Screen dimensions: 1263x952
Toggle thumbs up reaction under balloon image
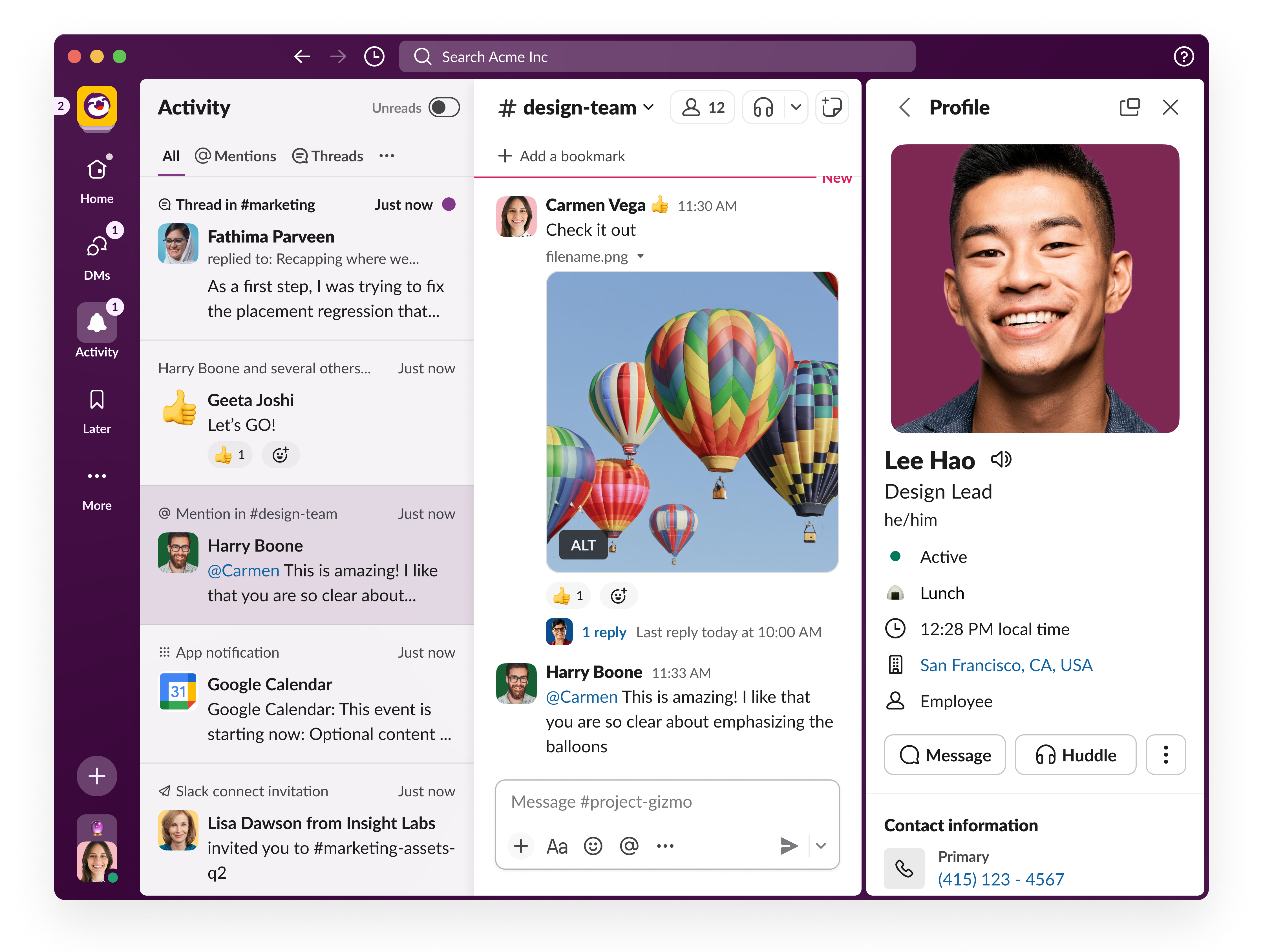[x=568, y=596]
